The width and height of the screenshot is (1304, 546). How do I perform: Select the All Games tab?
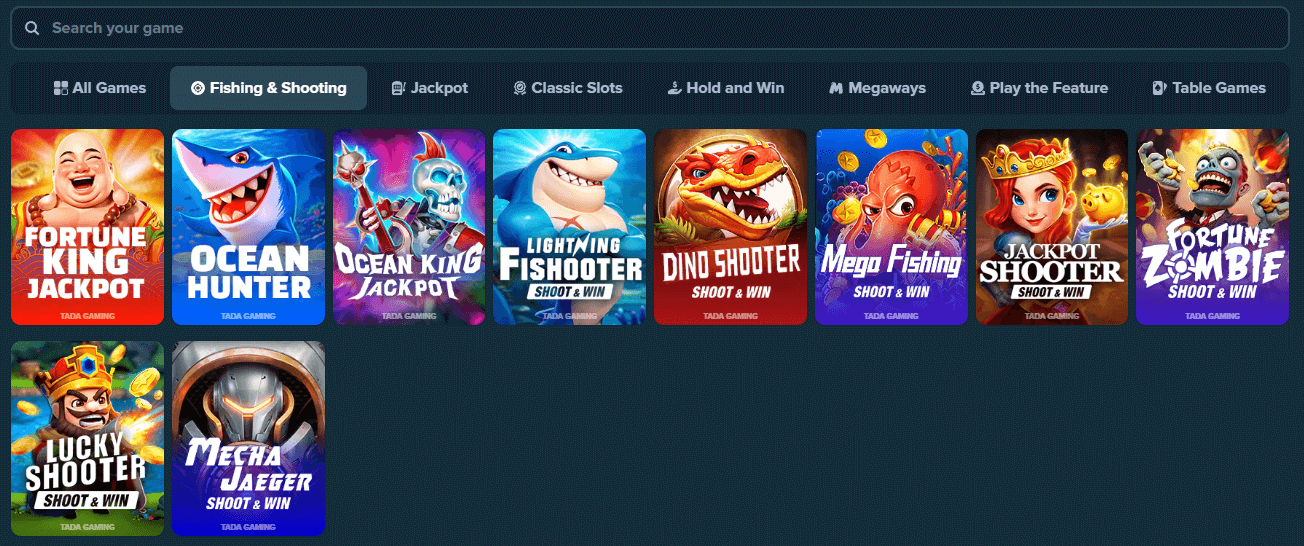(x=99, y=88)
